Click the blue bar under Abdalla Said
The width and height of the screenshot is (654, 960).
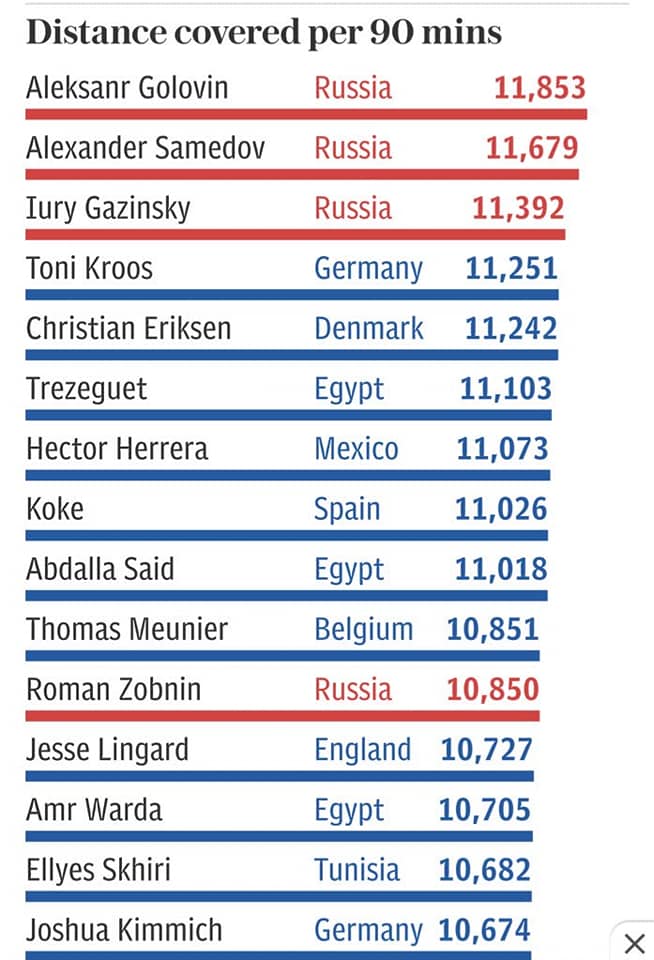pyautogui.click(x=287, y=596)
